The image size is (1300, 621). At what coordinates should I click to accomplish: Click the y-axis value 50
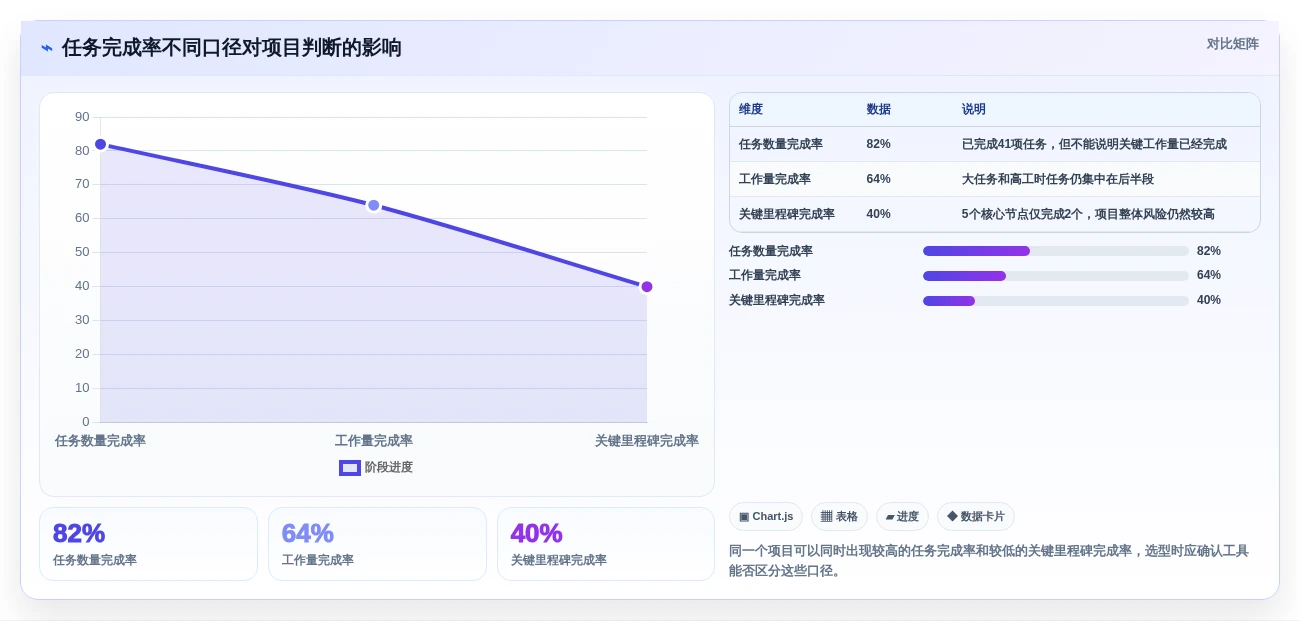(82, 252)
